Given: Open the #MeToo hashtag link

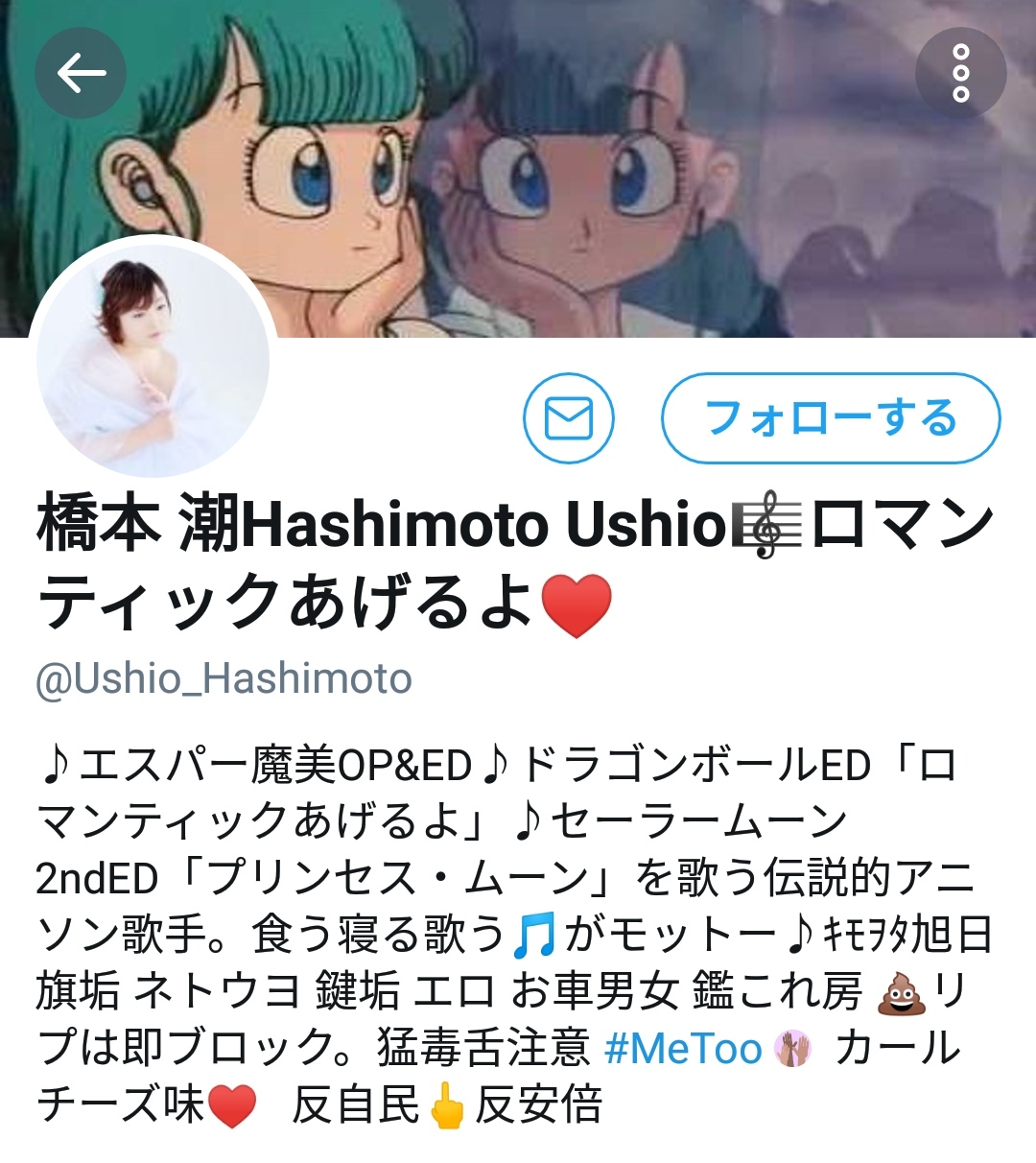Looking at the screenshot, I should [683, 1049].
